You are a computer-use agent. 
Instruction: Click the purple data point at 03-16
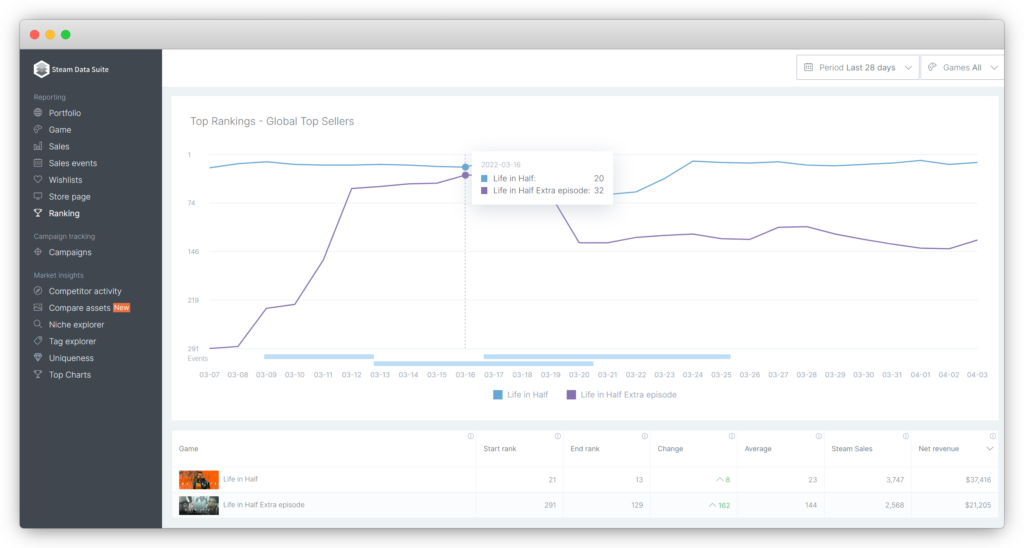(465, 175)
